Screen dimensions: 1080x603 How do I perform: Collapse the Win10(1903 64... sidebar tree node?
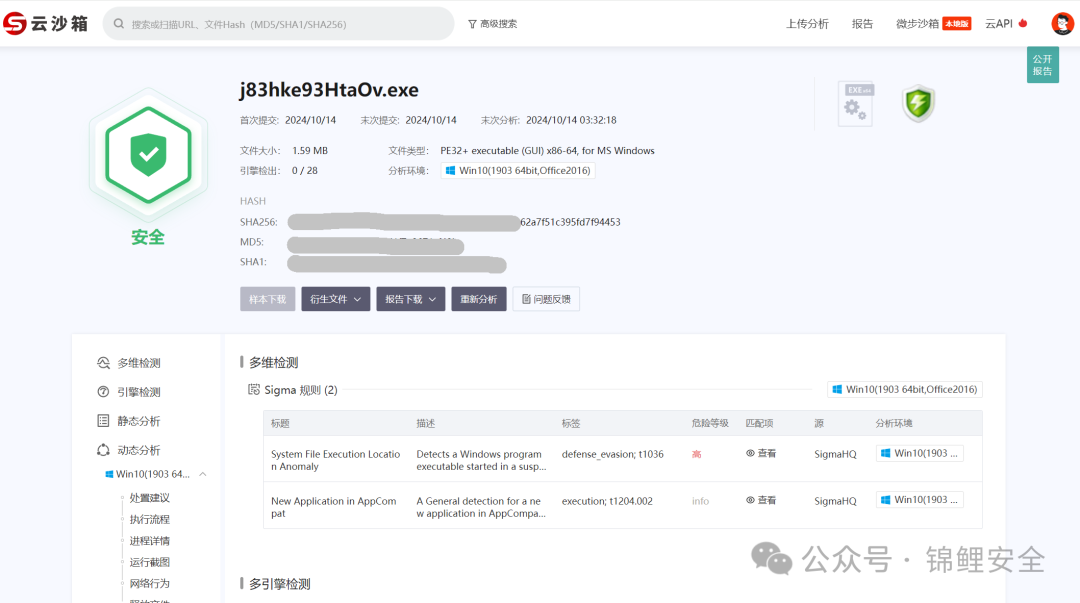(202, 474)
